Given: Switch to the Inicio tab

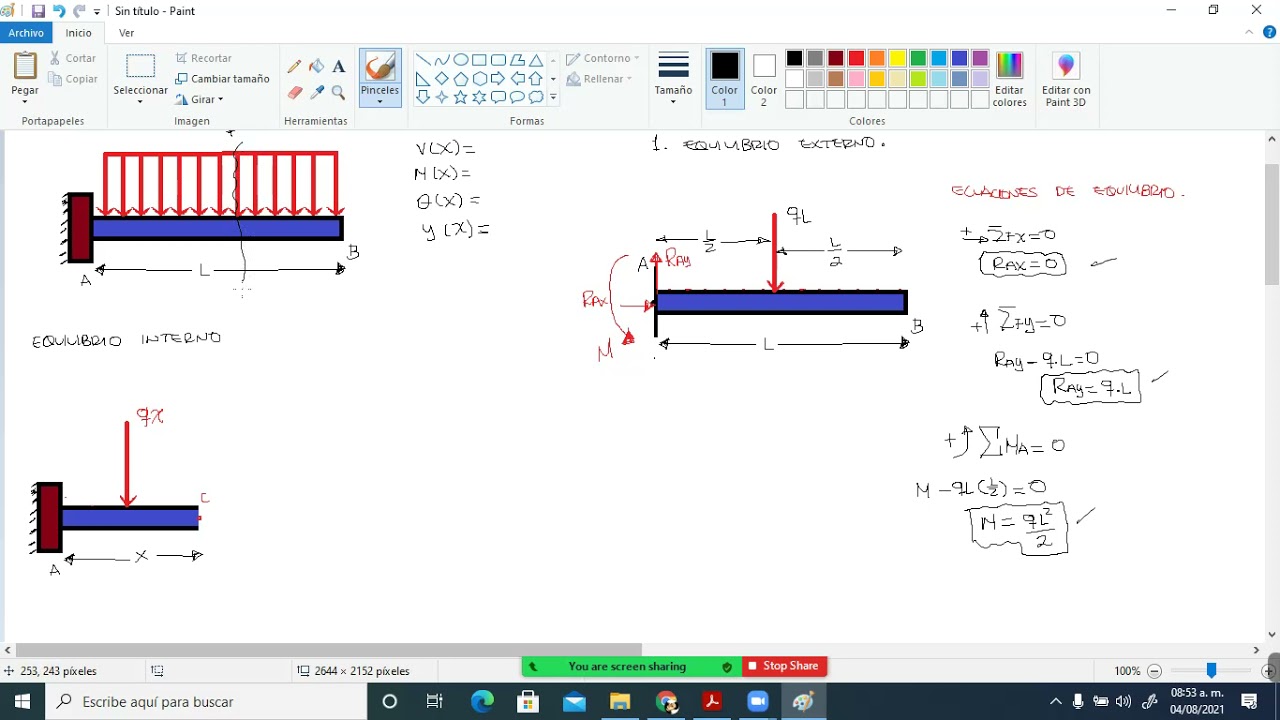Looking at the screenshot, I should (x=79, y=33).
